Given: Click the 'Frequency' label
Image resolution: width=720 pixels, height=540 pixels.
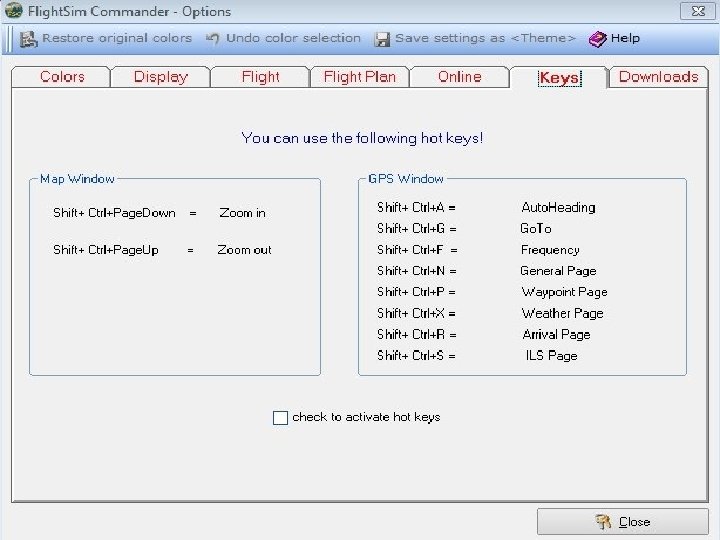Looking at the screenshot, I should 550,250.
